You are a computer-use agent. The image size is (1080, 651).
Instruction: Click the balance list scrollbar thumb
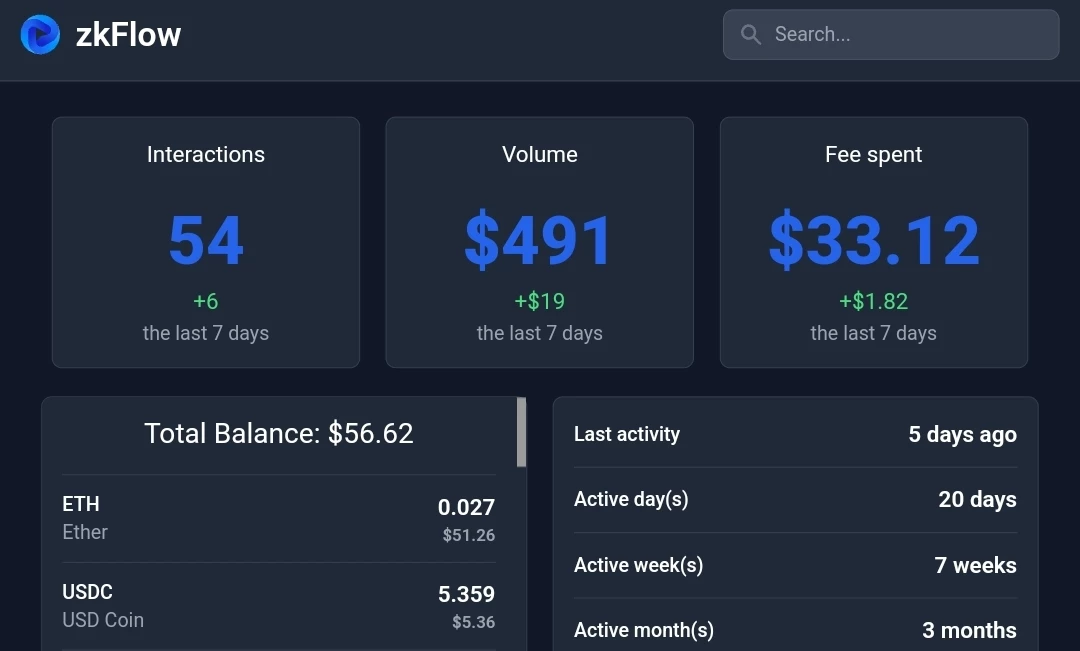(521, 432)
